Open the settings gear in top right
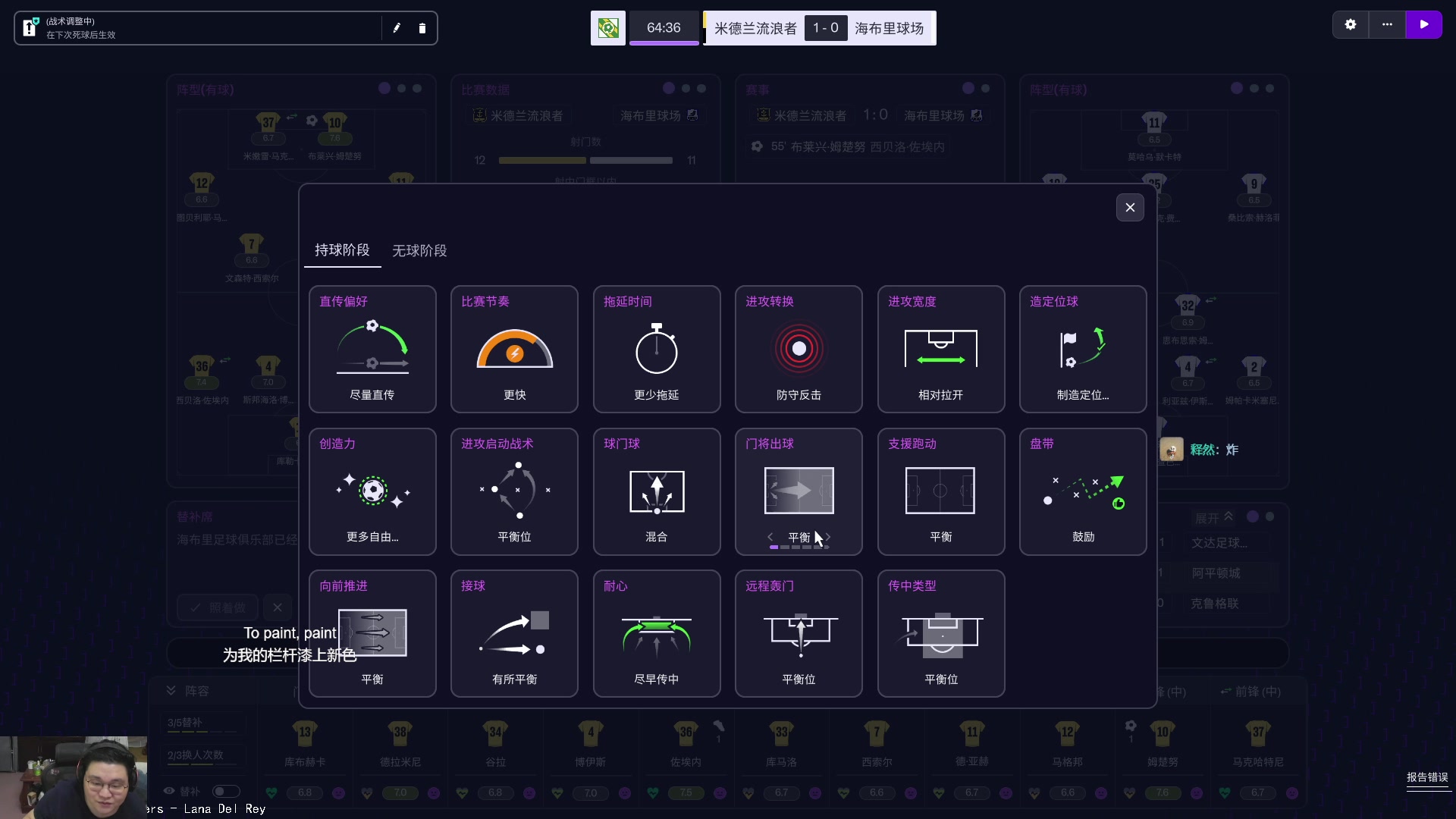Image resolution: width=1456 pixels, height=819 pixels. point(1351,24)
